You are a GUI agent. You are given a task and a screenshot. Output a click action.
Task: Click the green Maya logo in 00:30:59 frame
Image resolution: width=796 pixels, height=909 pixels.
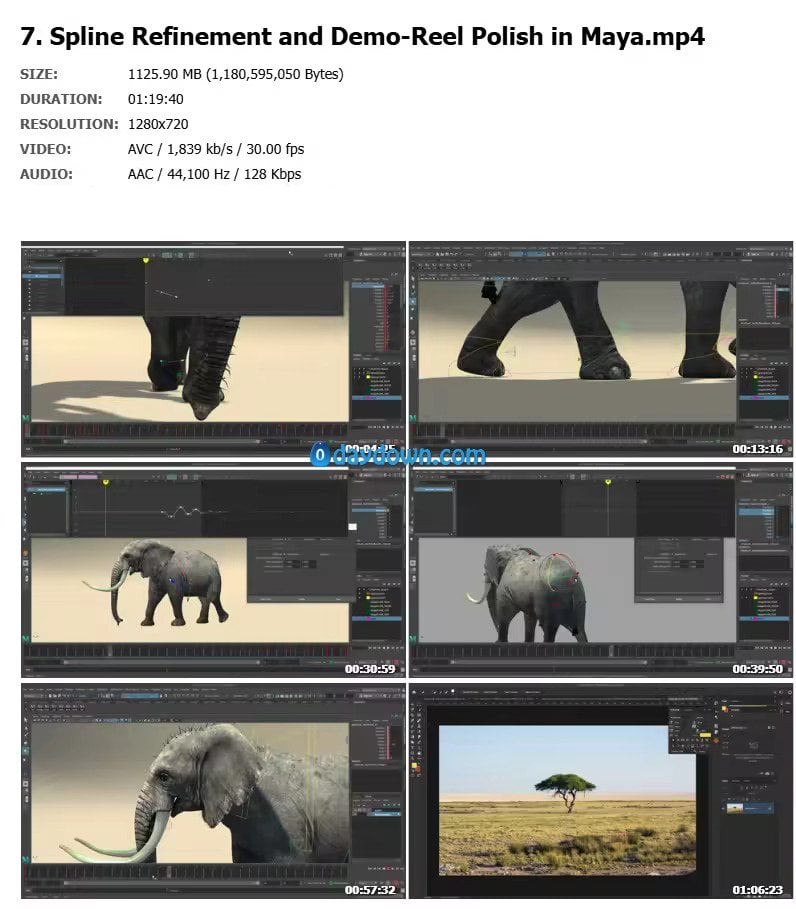point(26,636)
